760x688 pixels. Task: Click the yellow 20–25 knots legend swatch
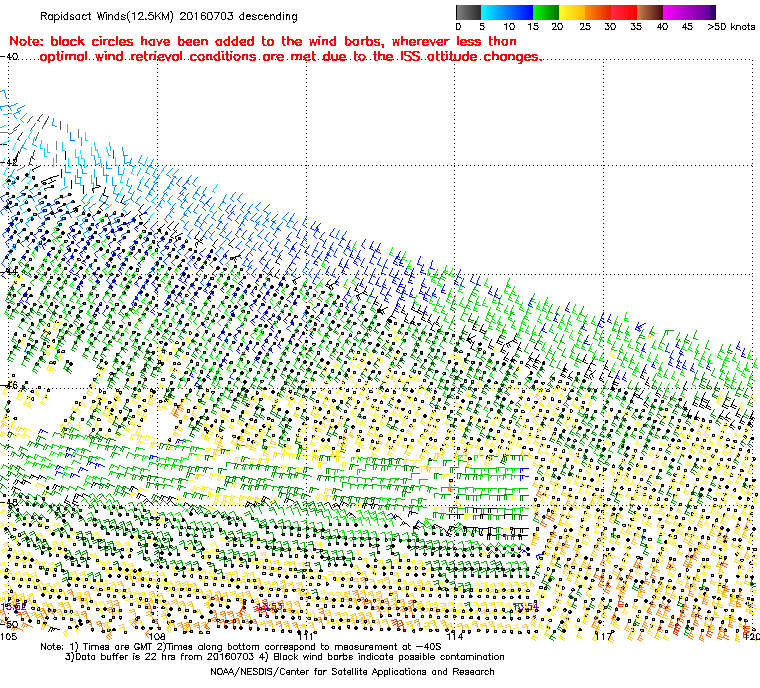tap(572, 12)
